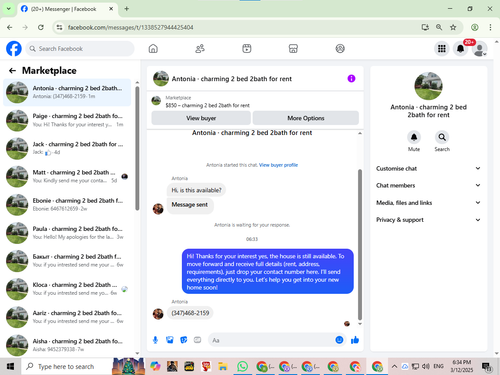Open the View buyer profile link
This screenshot has width=500, height=375.
[278, 165]
